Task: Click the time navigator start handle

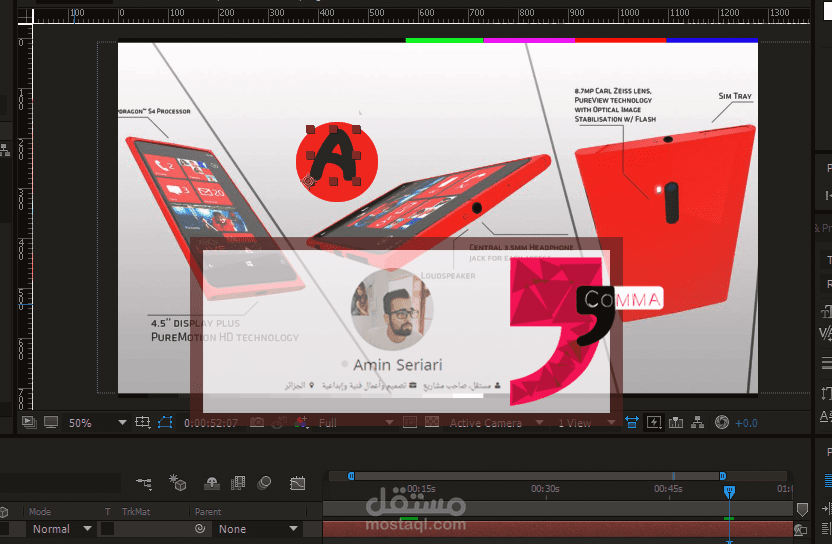Action: click(351, 476)
